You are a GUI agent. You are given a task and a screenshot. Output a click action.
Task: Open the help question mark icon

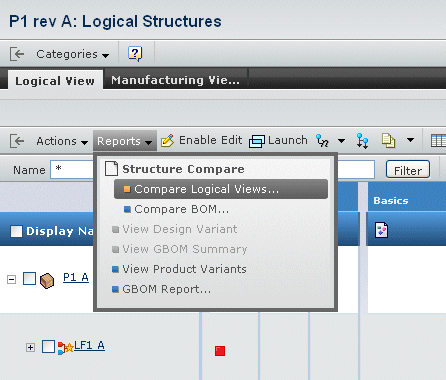point(135,53)
